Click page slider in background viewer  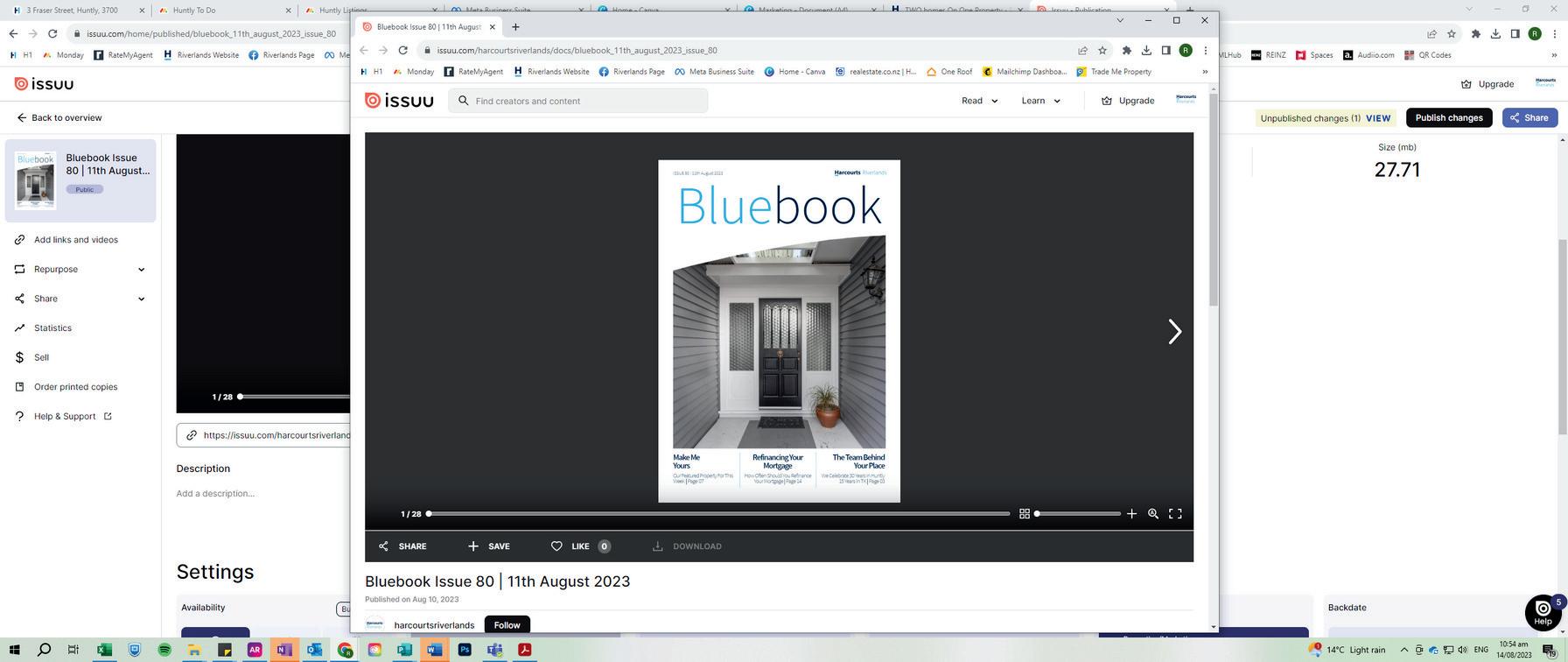[294, 397]
